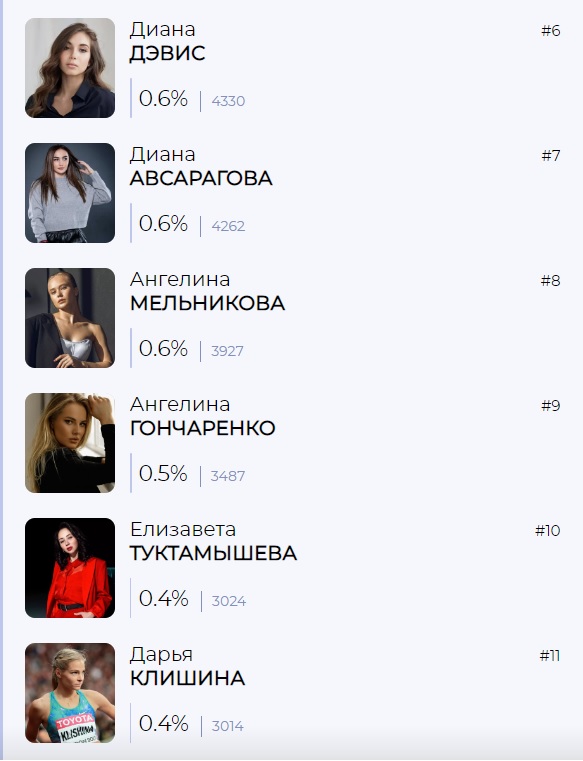Viewport: 583px width, 761px height.
Task: Select the ГОНЧАРЕНКО name link
Action: pyautogui.click(x=202, y=428)
